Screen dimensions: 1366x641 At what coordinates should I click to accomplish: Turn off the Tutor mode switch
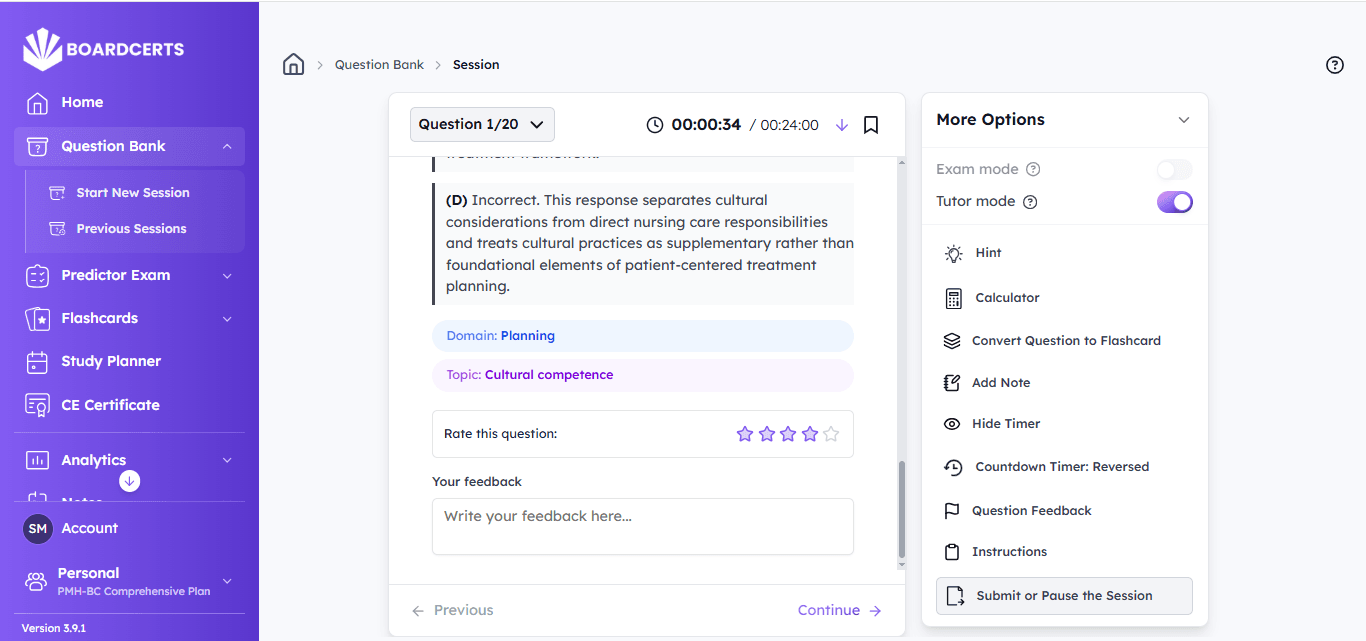(1174, 202)
